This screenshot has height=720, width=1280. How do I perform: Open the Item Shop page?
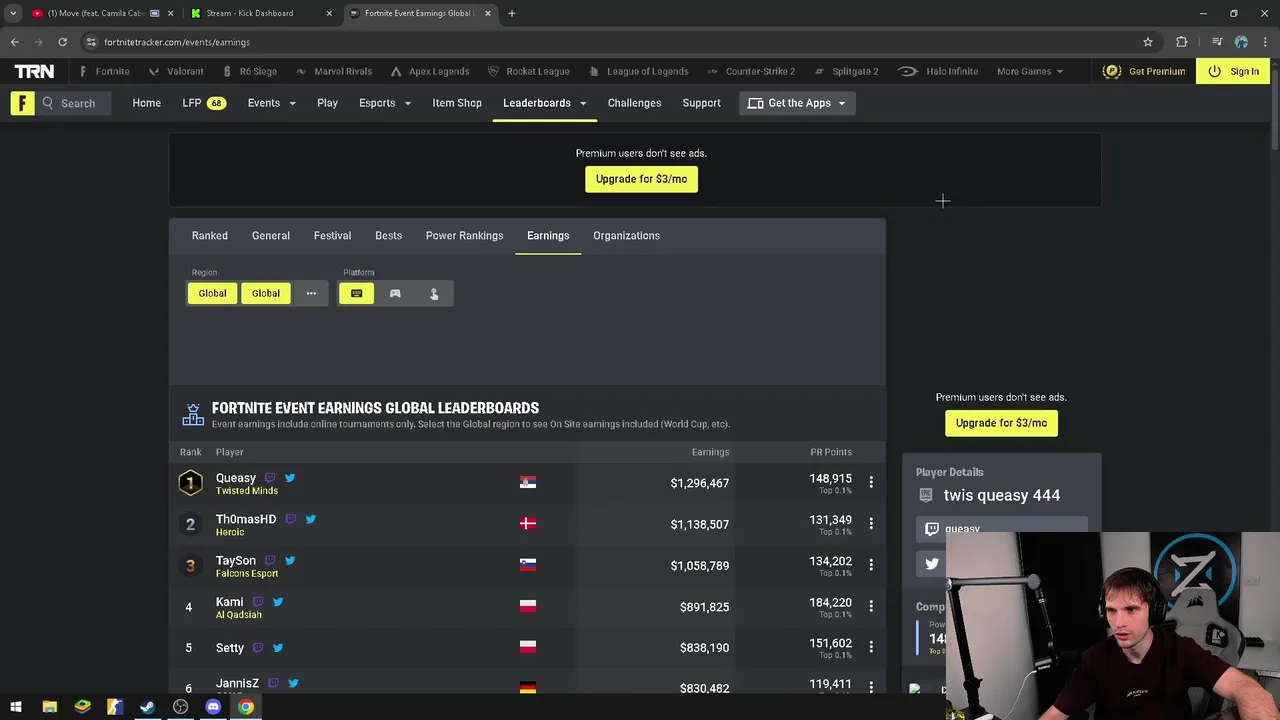point(457,103)
